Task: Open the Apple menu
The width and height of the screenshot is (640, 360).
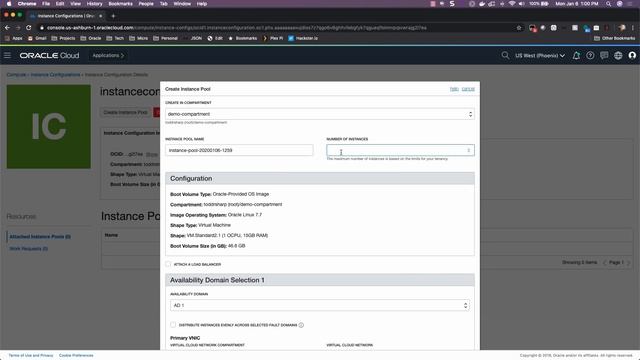Action: (x=8, y=4)
